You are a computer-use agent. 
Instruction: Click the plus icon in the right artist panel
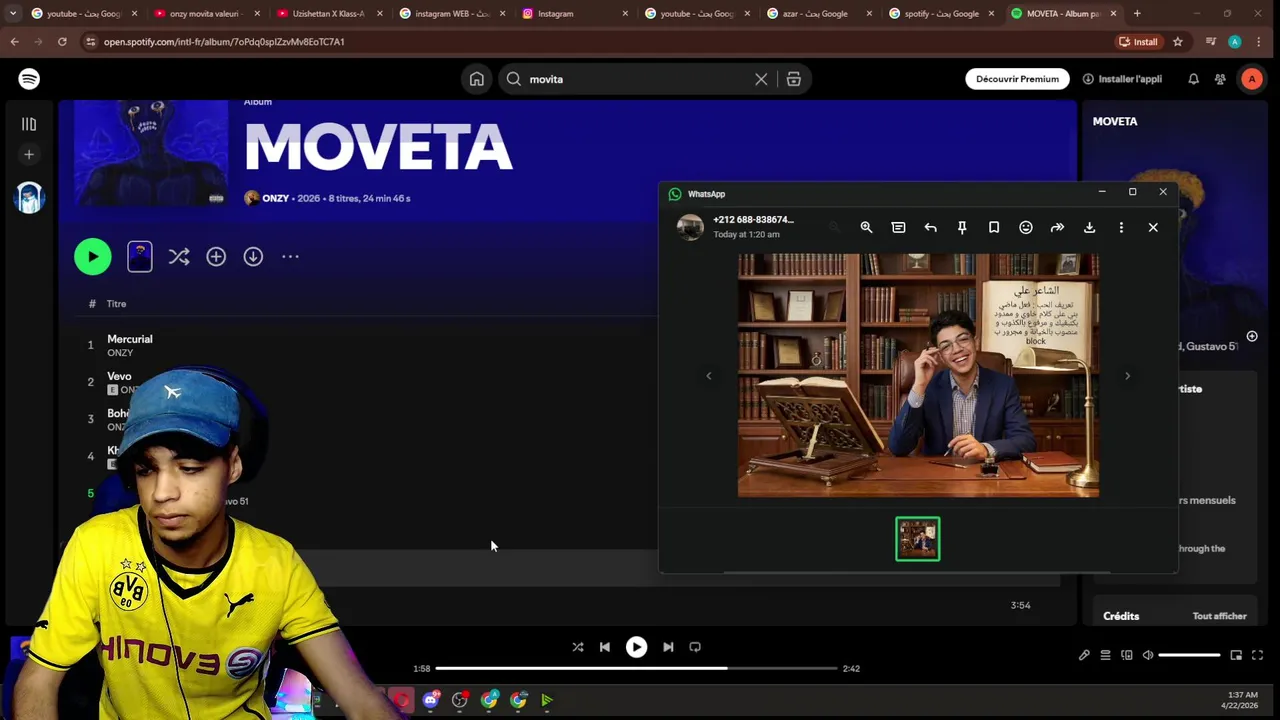(1251, 336)
